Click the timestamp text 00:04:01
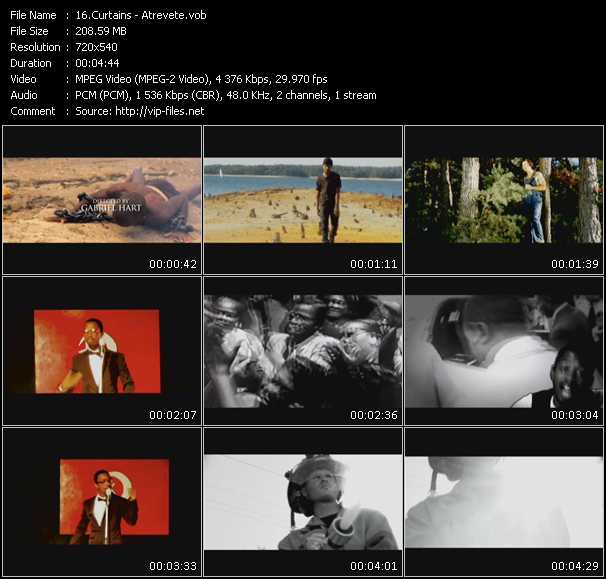 pos(374,566)
